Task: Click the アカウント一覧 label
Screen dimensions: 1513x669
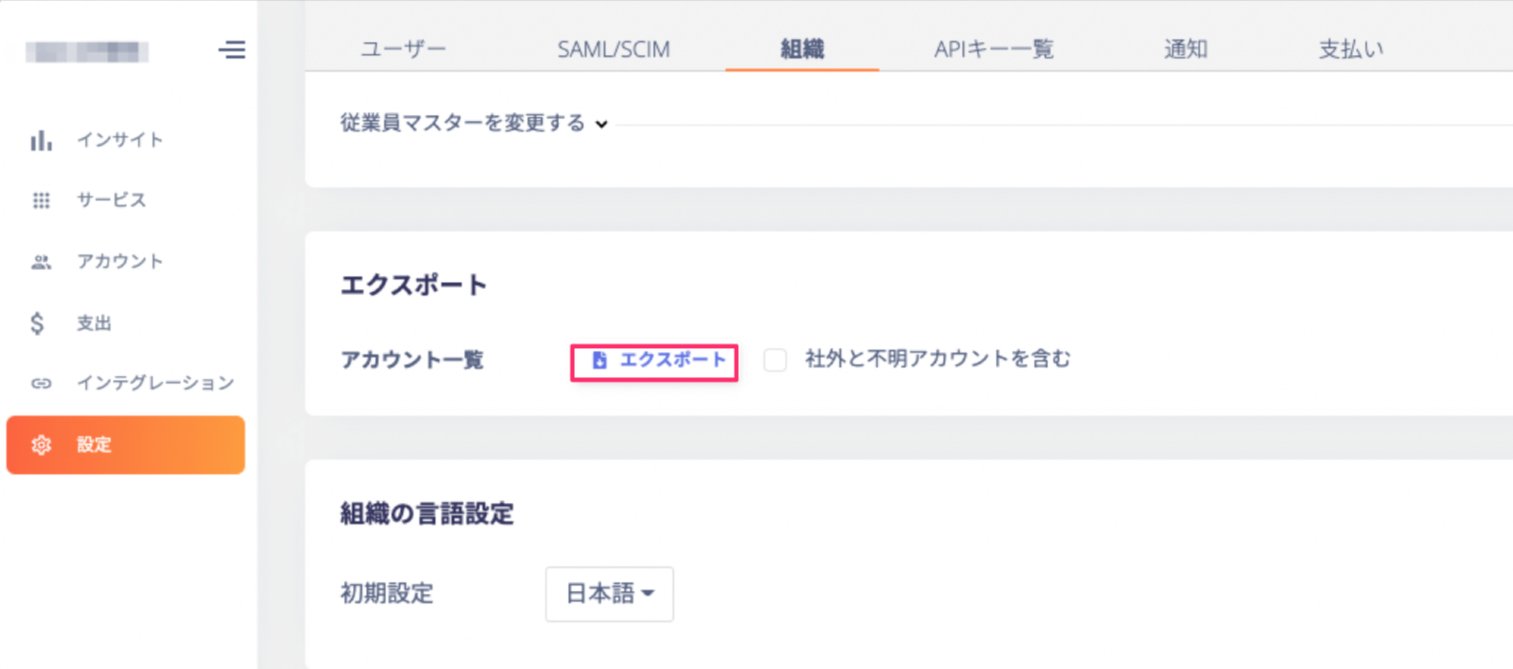Action: point(412,360)
